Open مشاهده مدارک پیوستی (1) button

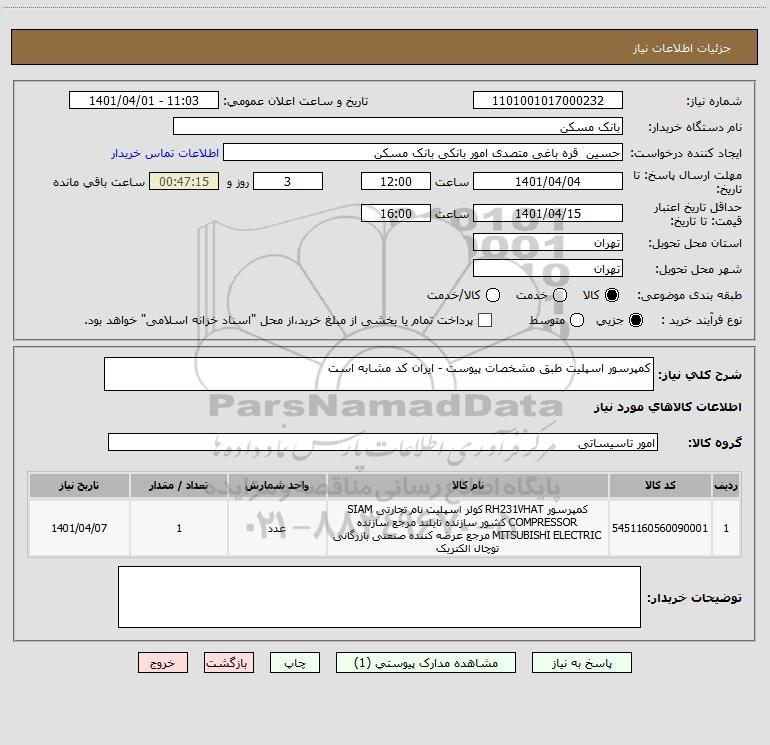[x=426, y=663]
